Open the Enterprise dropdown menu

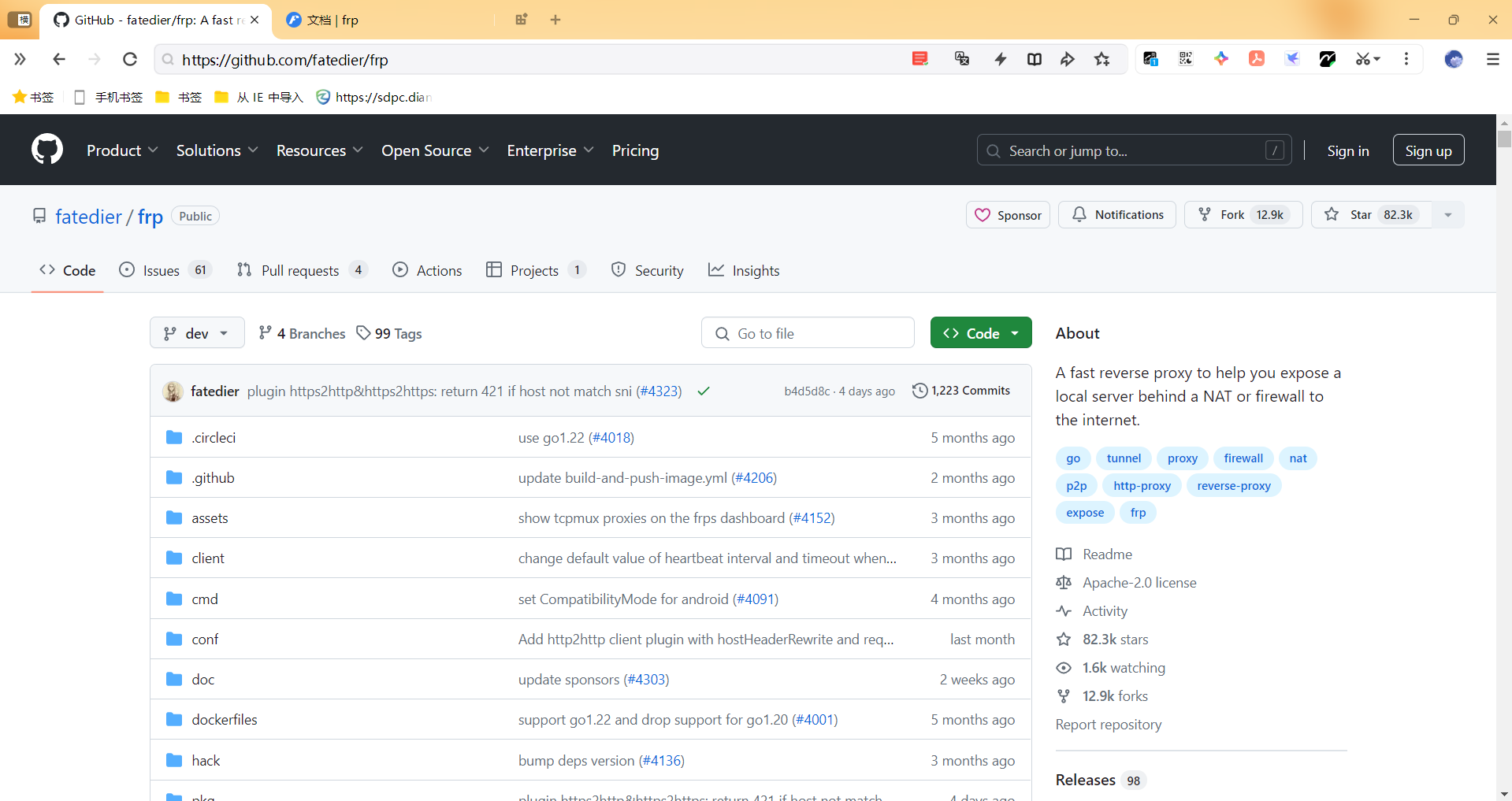pos(550,150)
